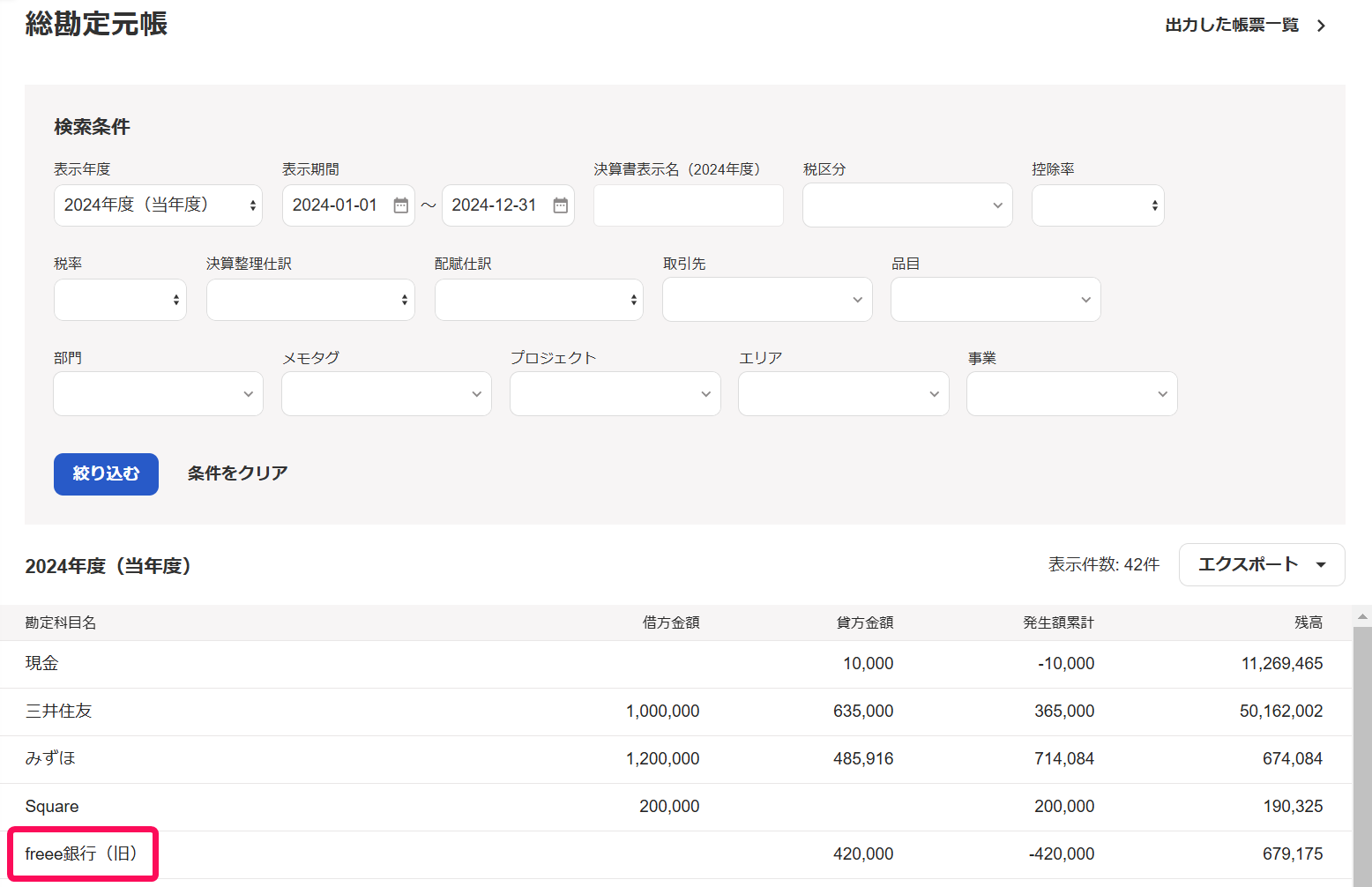Click the 決算書表示名 input field
This screenshot has width=1372, height=887.
[688, 205]
